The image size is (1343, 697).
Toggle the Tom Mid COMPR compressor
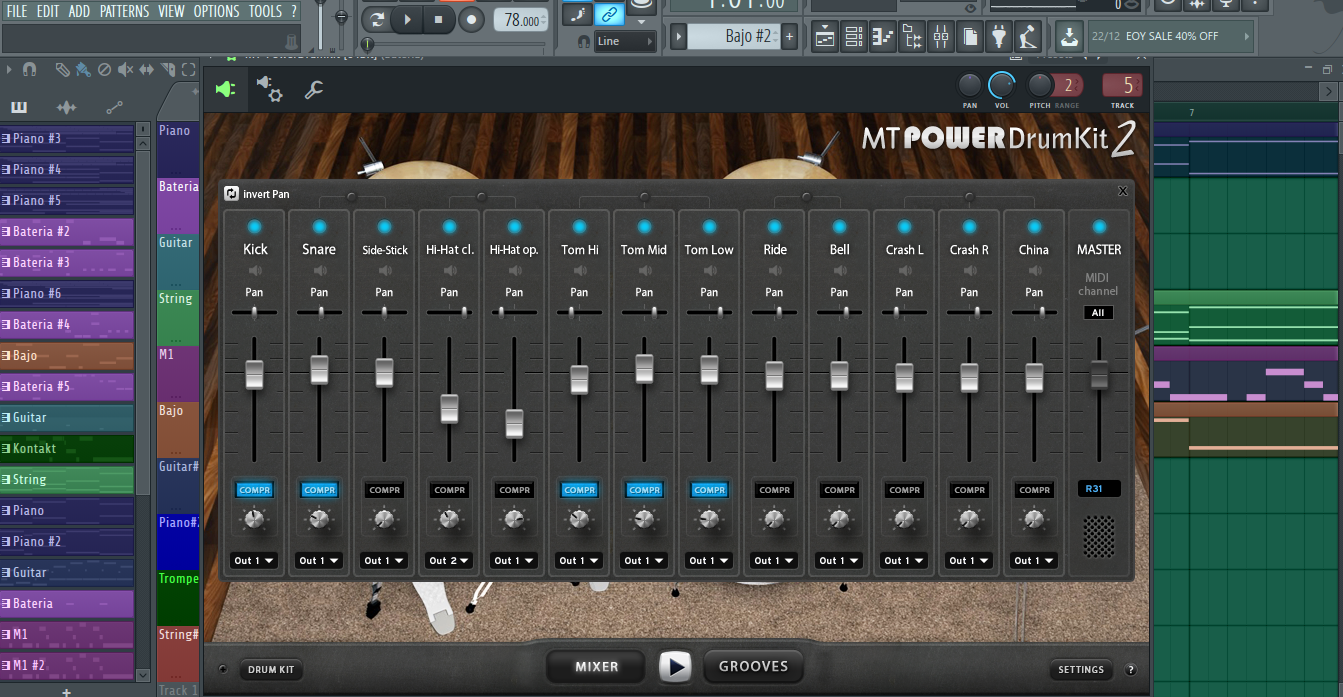(x=644, y=490)
